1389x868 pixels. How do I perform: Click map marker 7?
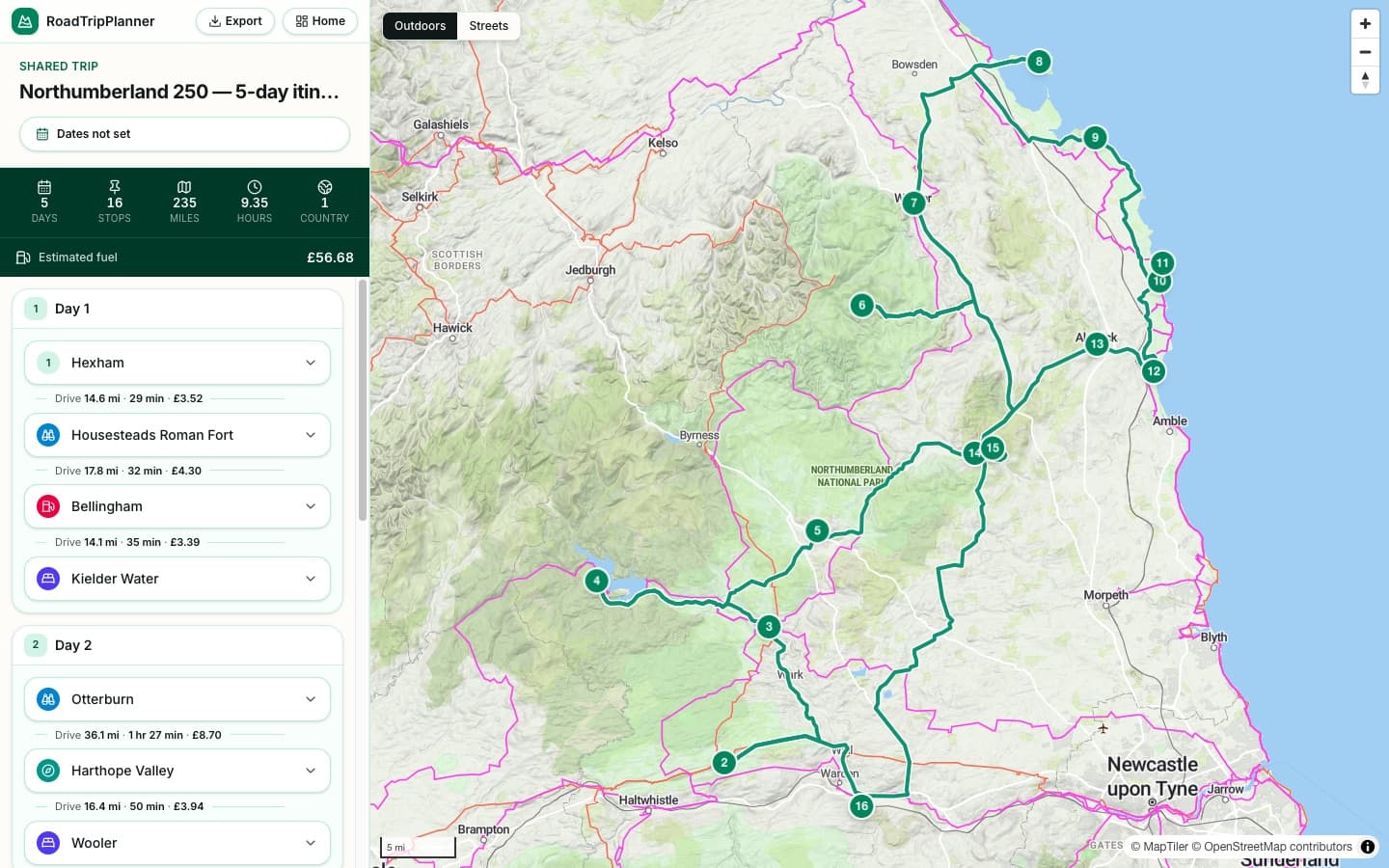click(913, 203)
